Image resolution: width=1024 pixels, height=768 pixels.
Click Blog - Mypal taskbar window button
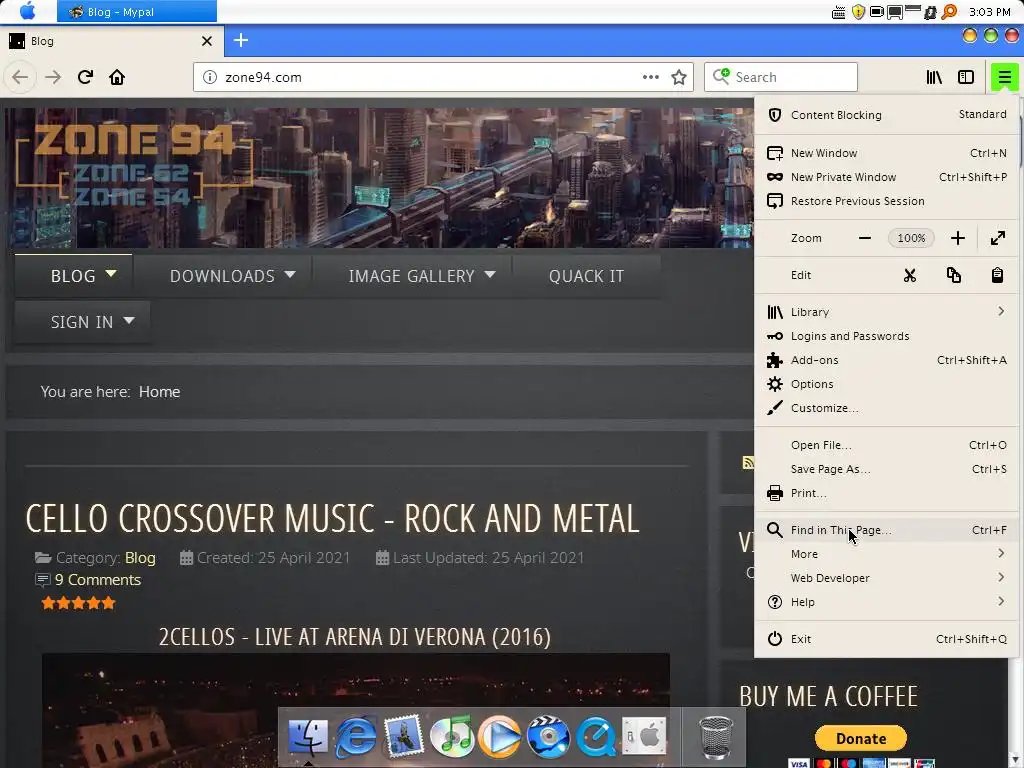tap(136, 11)
